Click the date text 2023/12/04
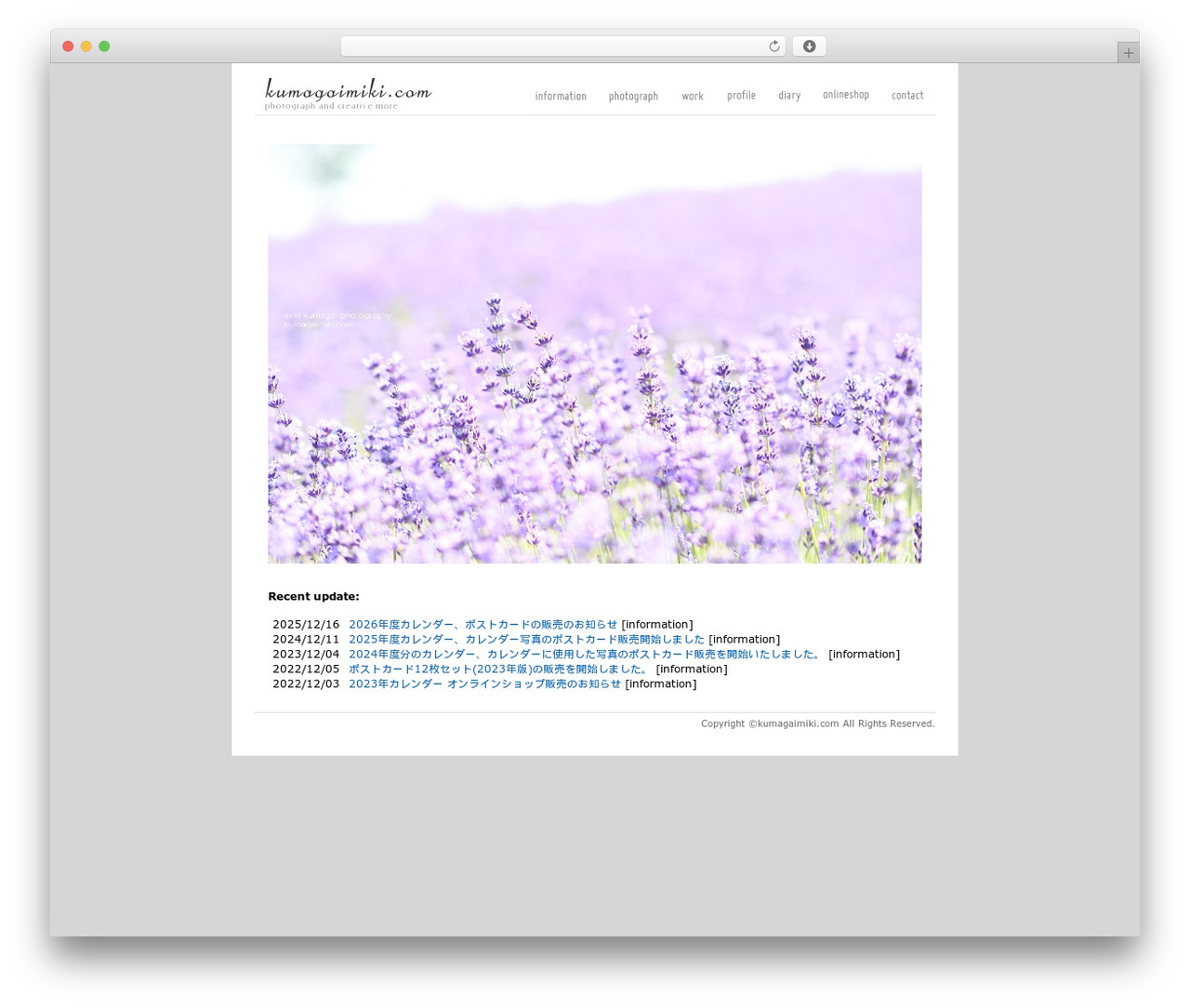This screenshot has height=1008, width=1190. [306, 655]
